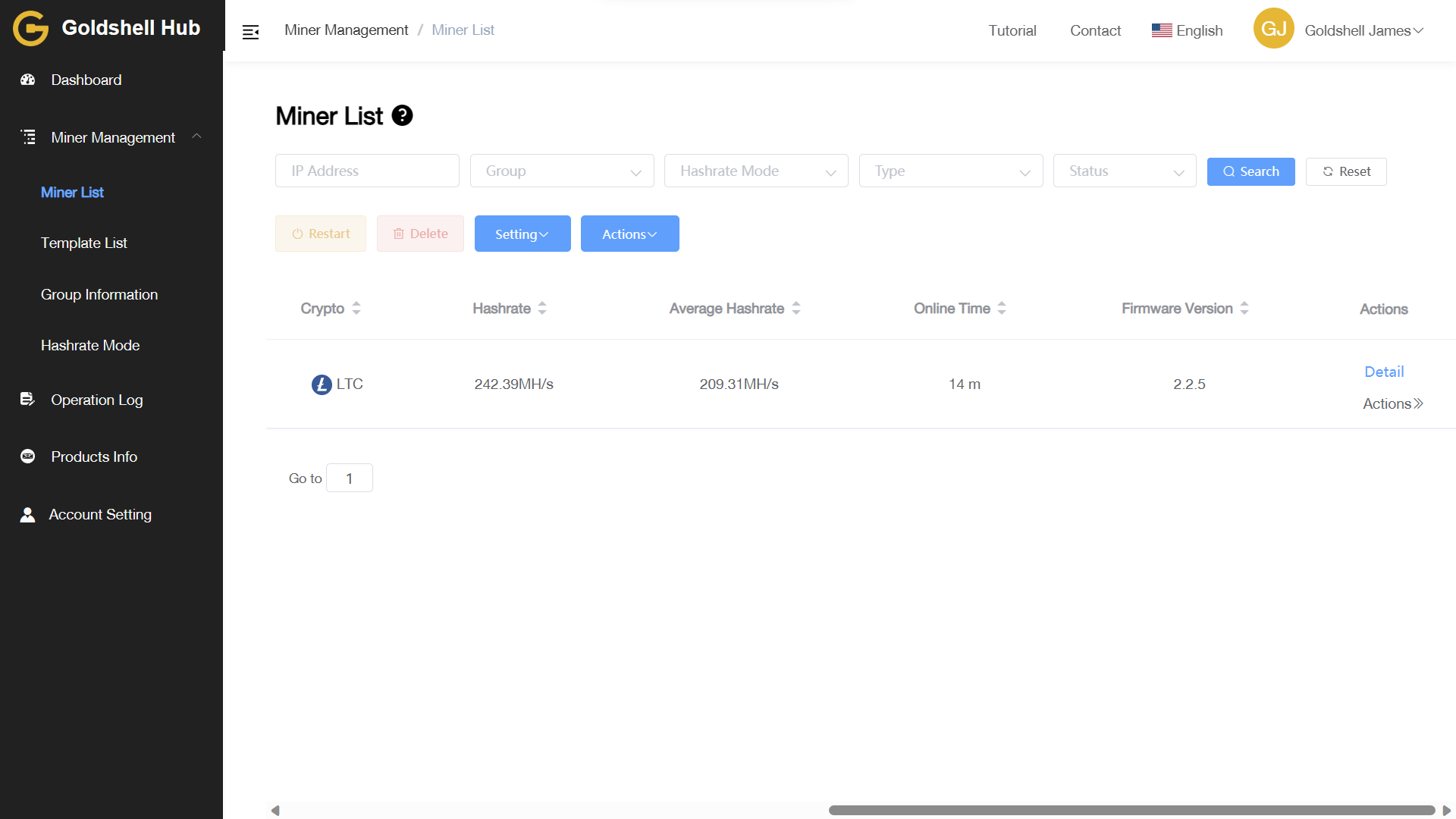Screen dimensions: 1456x819
Task: Click the horizontal scrollbar thumb
Action: click(x=1131, y=810)
